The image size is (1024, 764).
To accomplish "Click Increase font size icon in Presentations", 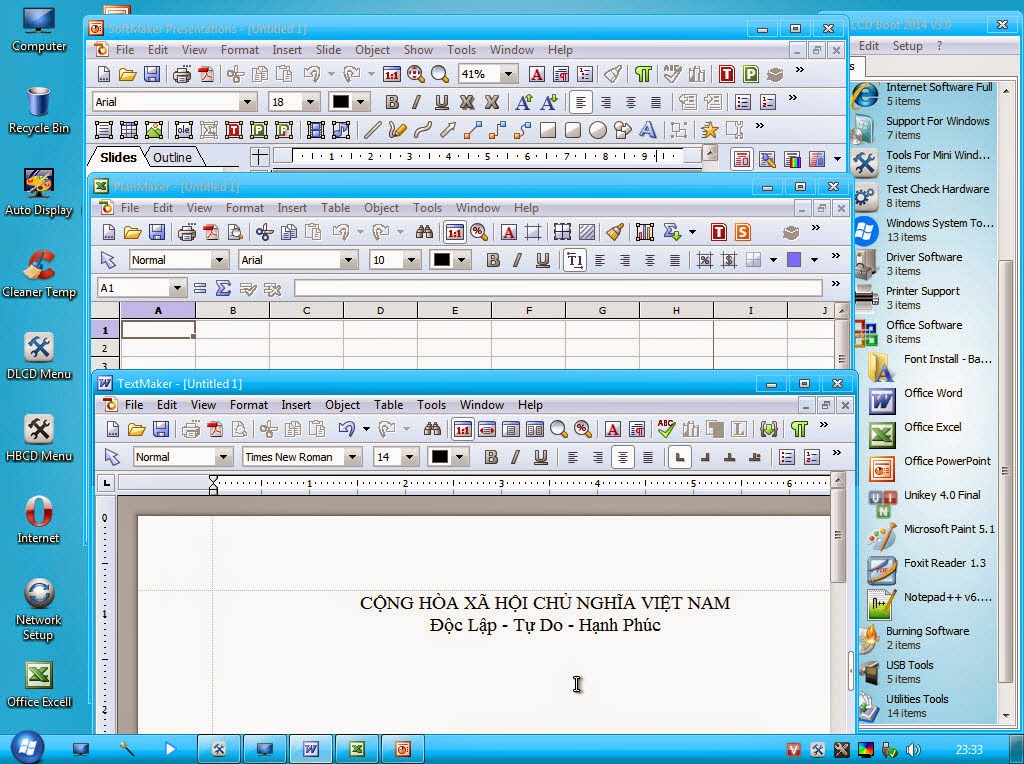I will 523,102.
